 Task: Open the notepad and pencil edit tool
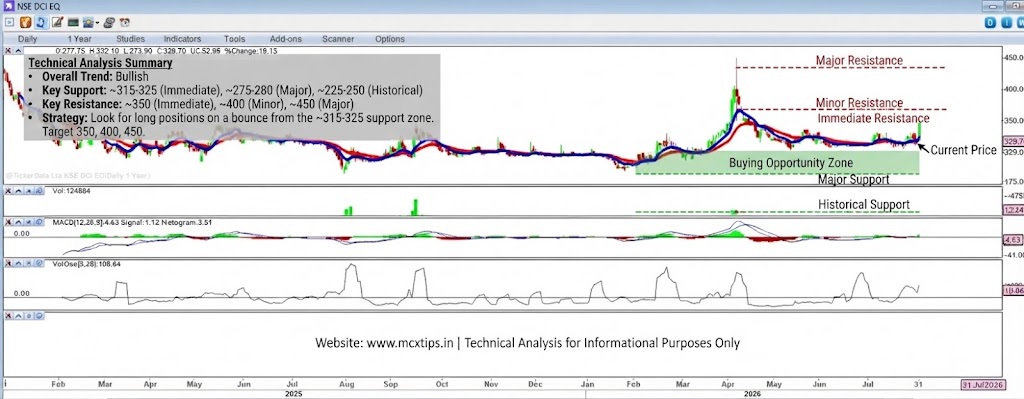(57, 22)
